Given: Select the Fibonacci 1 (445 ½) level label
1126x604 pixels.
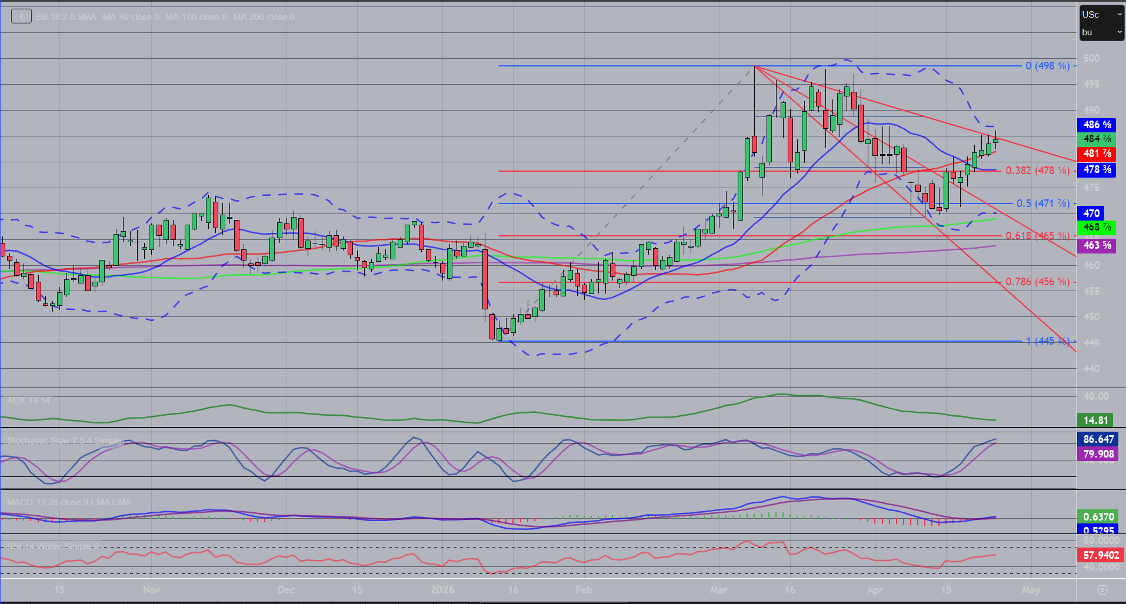Looking at the screenshot, I should [1048, 342].
